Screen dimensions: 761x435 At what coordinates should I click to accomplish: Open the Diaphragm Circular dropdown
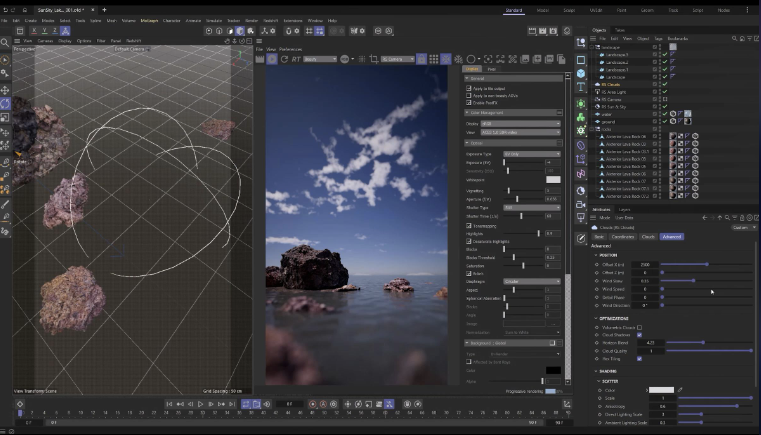pos(531,282)
